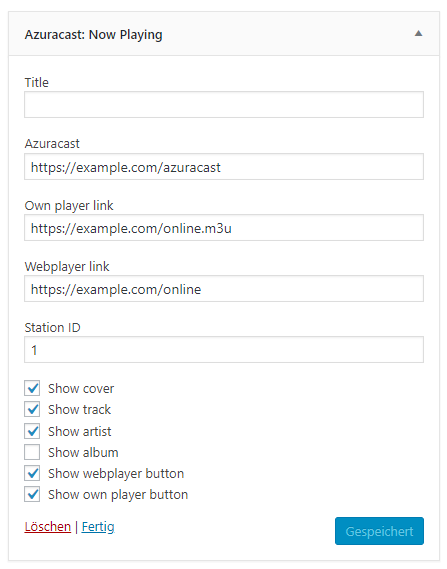Click the Own player link label text
The width and height of the screenshot is (447, 569).
pos(69,205)
